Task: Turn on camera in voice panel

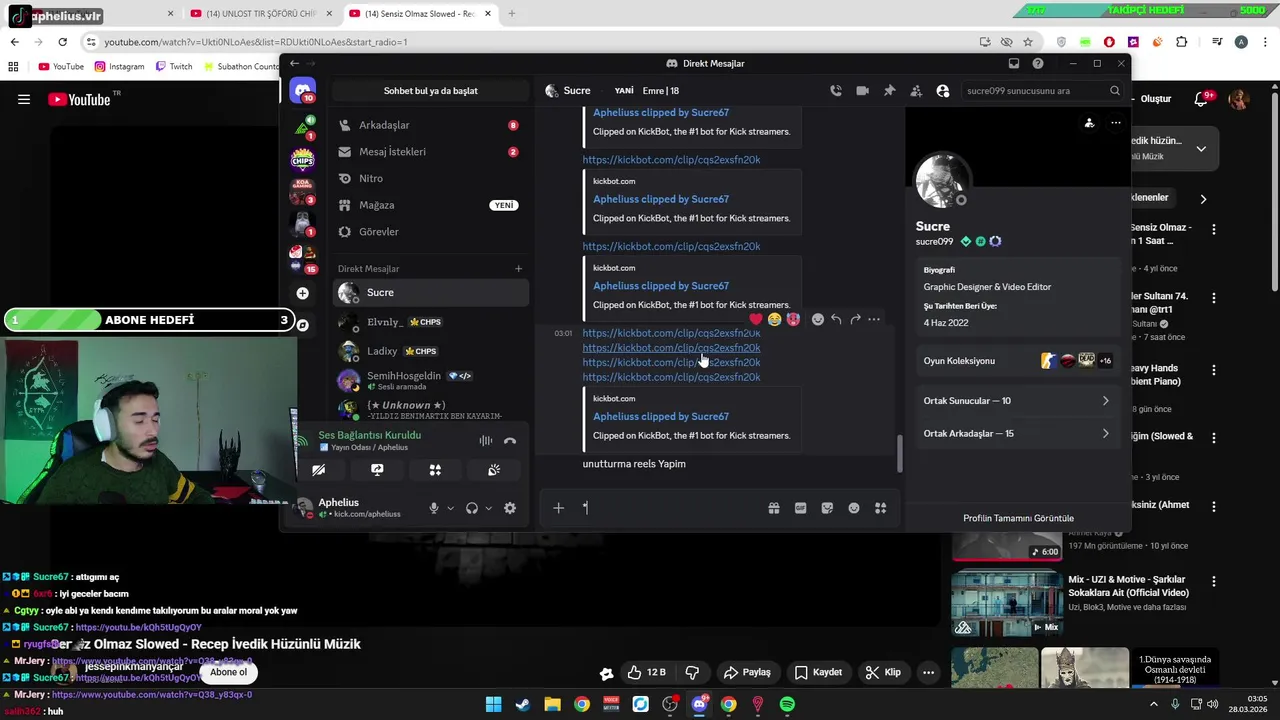Action: point(318,470)
